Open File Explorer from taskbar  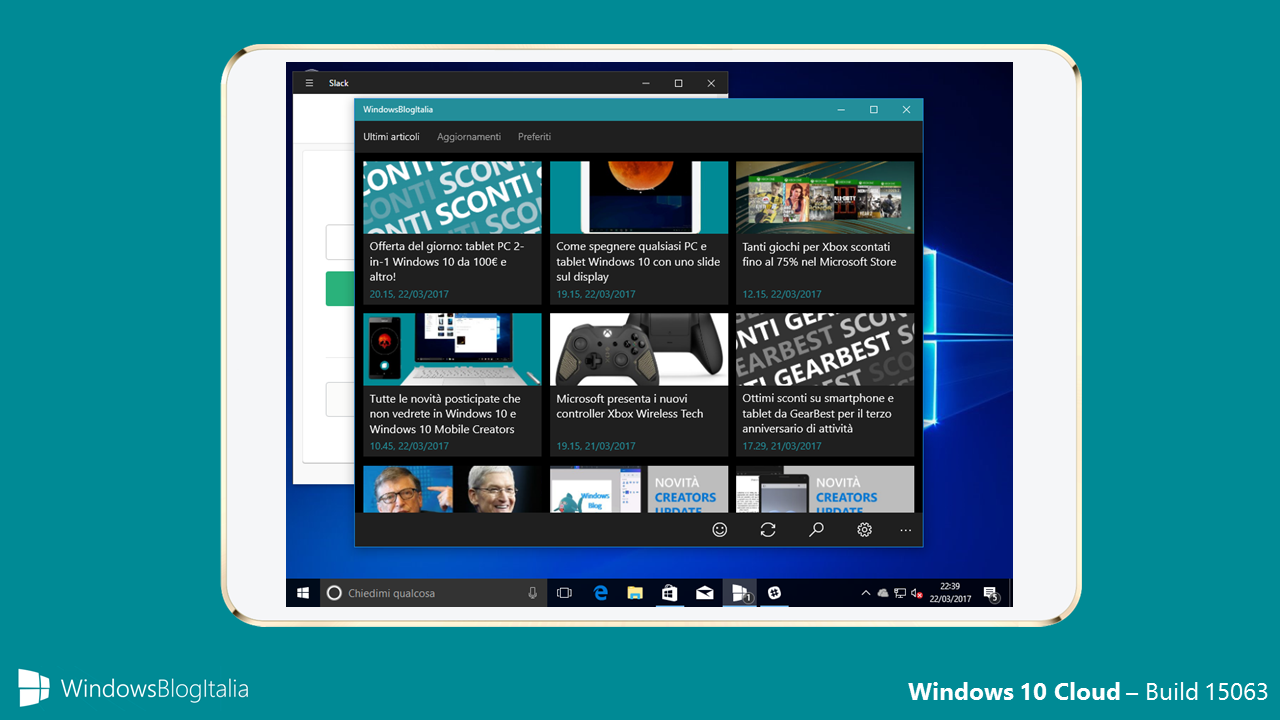tap(635, 593)
